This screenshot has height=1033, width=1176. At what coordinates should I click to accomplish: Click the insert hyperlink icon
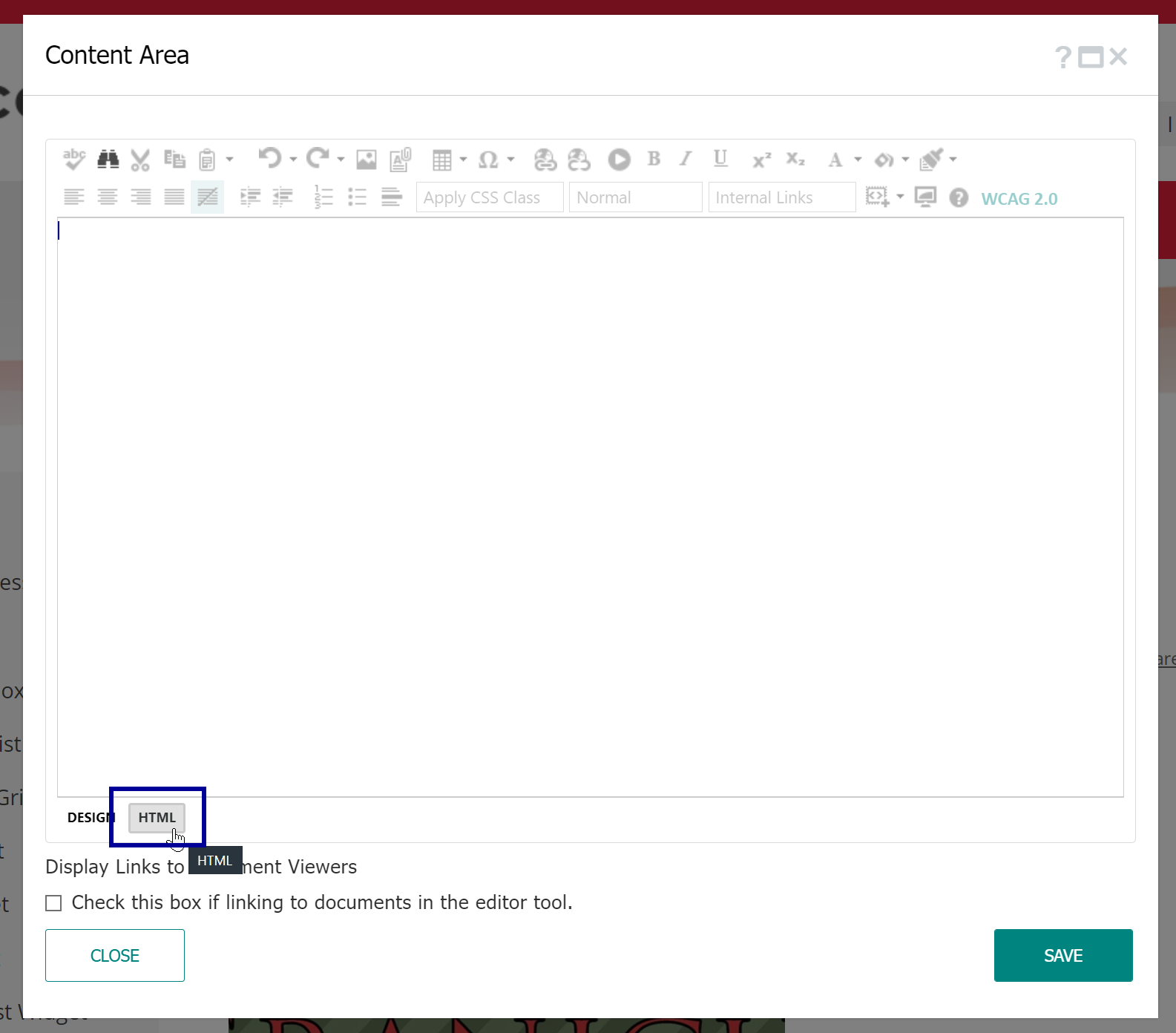(x=545, y=160)
